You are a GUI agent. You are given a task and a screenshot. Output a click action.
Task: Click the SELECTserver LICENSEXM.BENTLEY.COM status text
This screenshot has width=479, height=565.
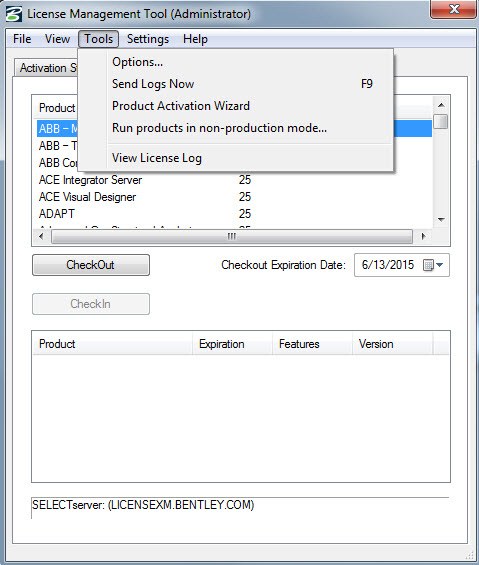click(x=143, y=504)
